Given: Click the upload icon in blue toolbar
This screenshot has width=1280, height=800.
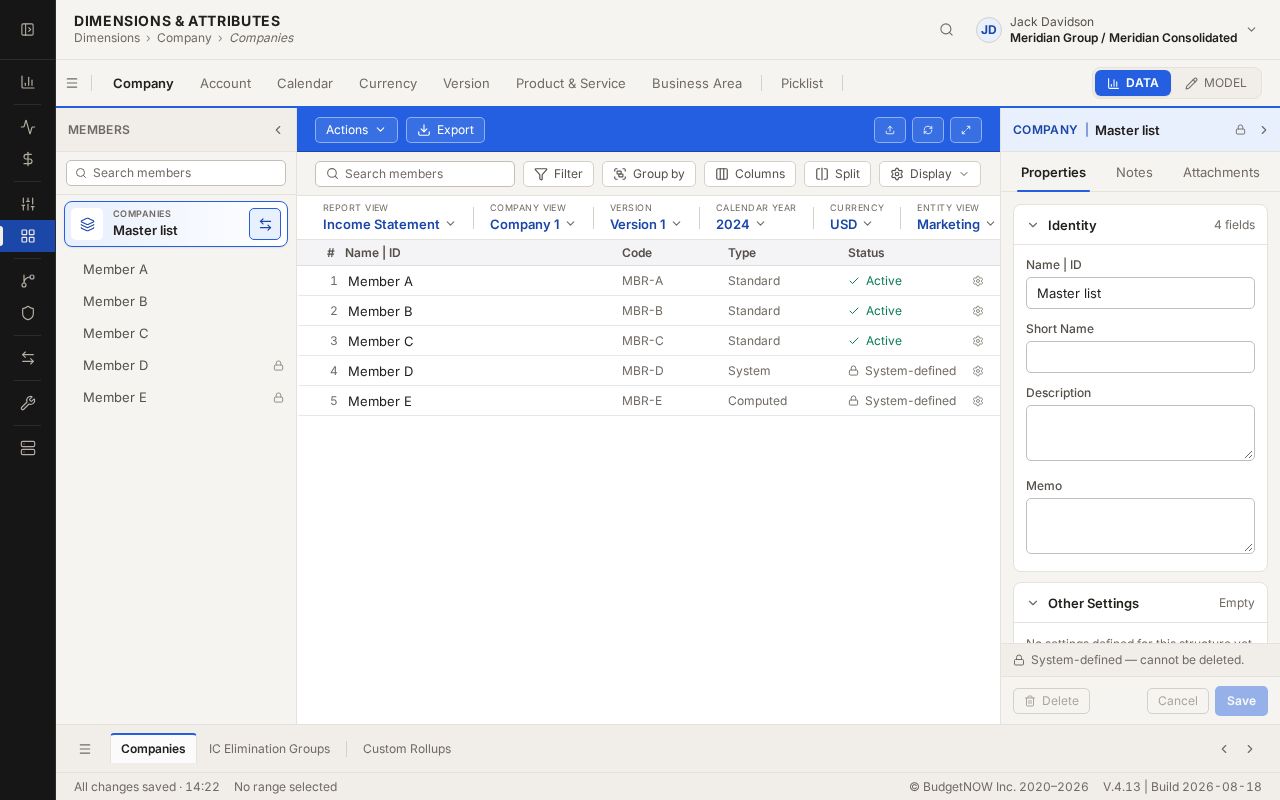Looking at the screenshot, I should (890, 130).
